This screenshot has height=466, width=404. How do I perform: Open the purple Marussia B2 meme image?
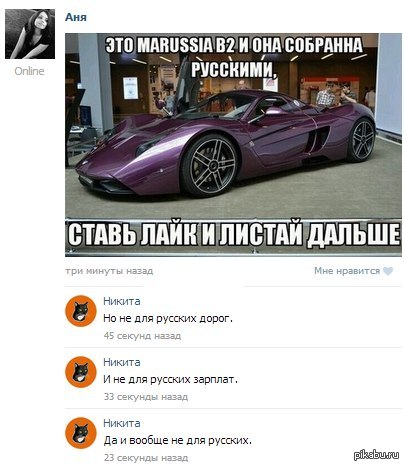tap(233, 145)
